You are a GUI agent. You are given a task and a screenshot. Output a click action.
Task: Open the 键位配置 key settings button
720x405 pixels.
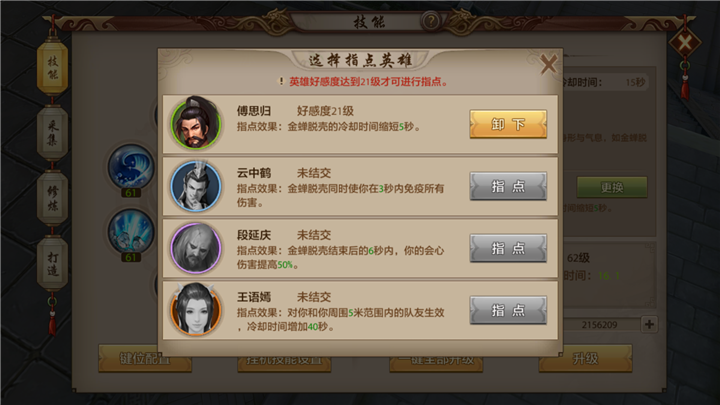pyautogui.click(x=145, y=358)
